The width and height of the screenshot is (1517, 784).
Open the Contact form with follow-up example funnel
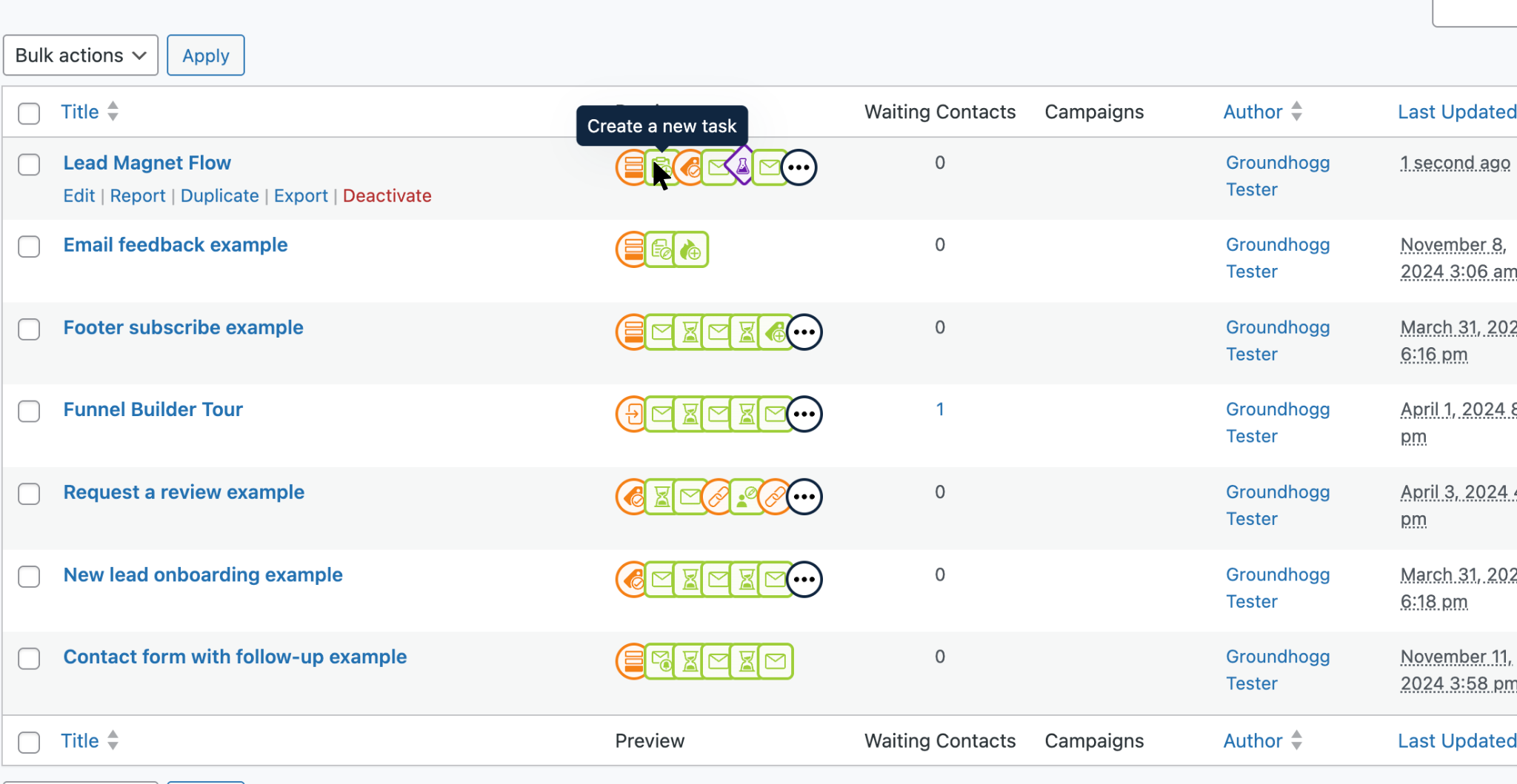coord(235,657)
